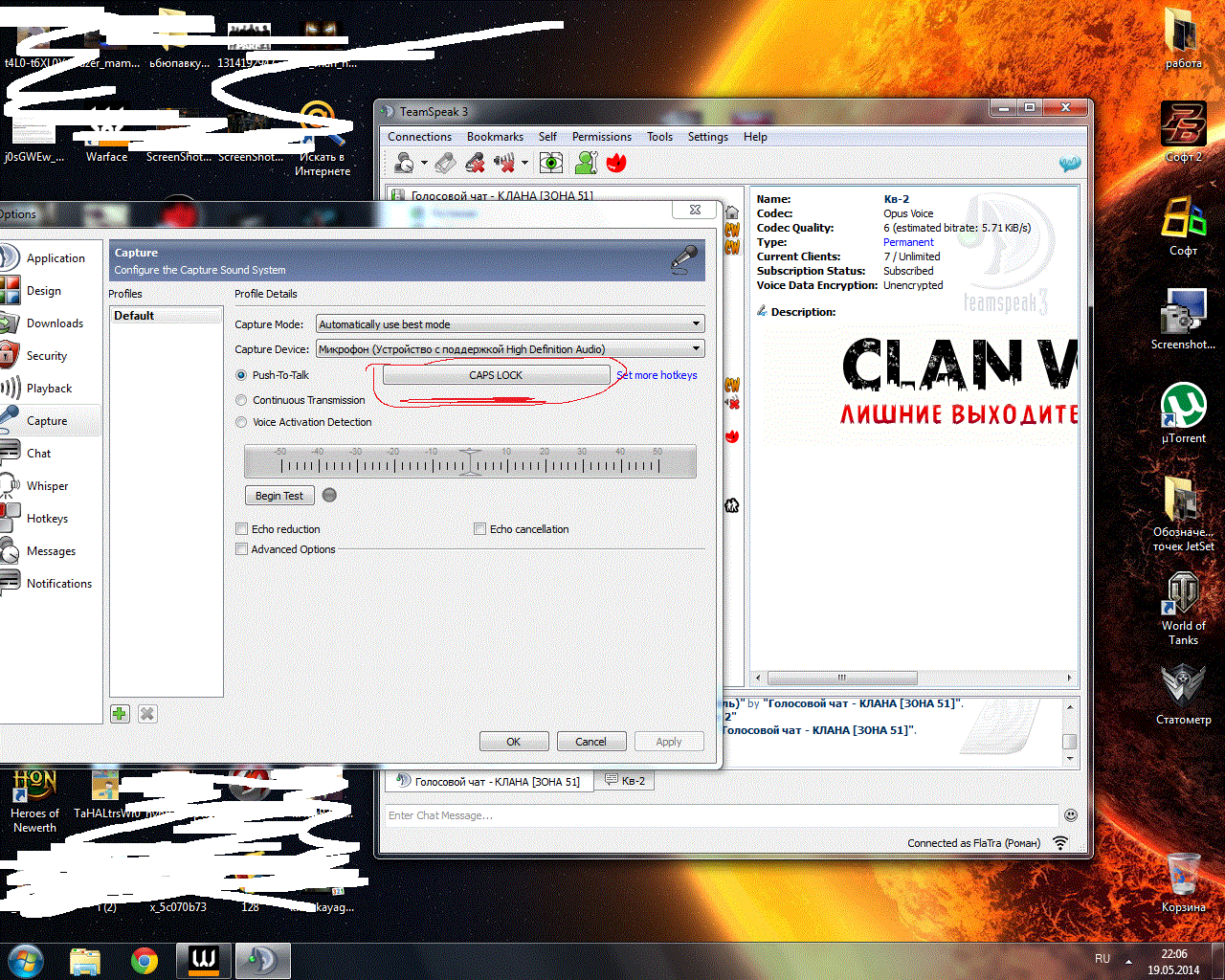This screenshot has height=980, width=1225.
Task: Mute microphone via toolbar icon
Action: (476, 163)
